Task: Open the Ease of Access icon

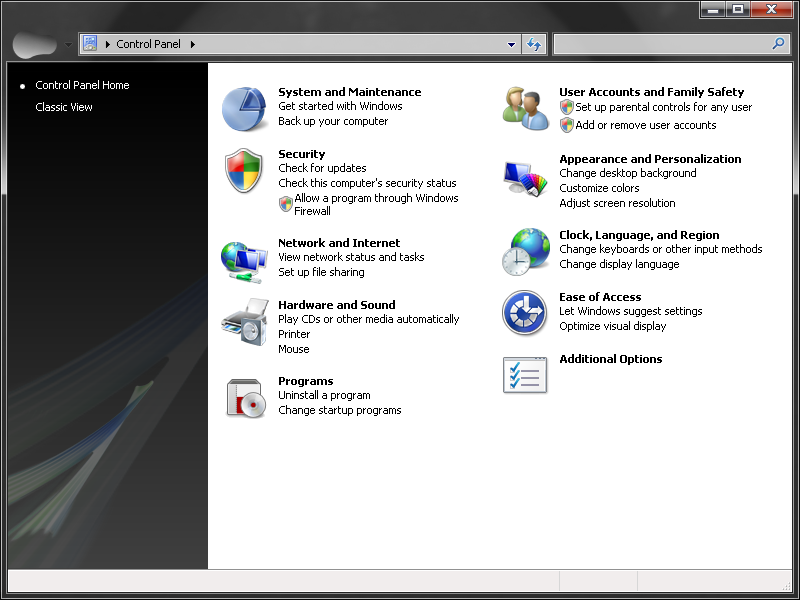Action: 525,314
